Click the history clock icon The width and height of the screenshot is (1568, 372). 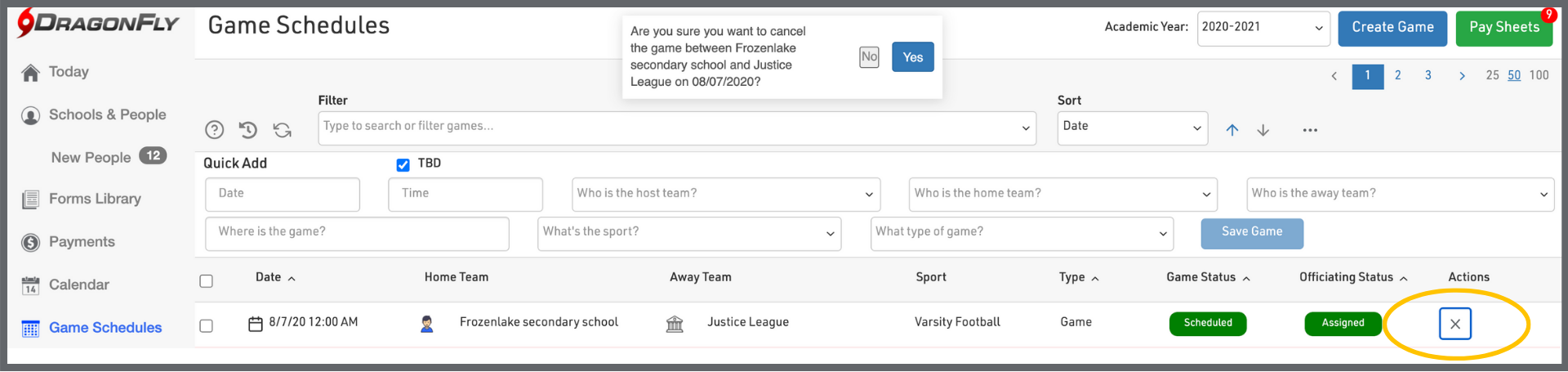pos(248,130)
